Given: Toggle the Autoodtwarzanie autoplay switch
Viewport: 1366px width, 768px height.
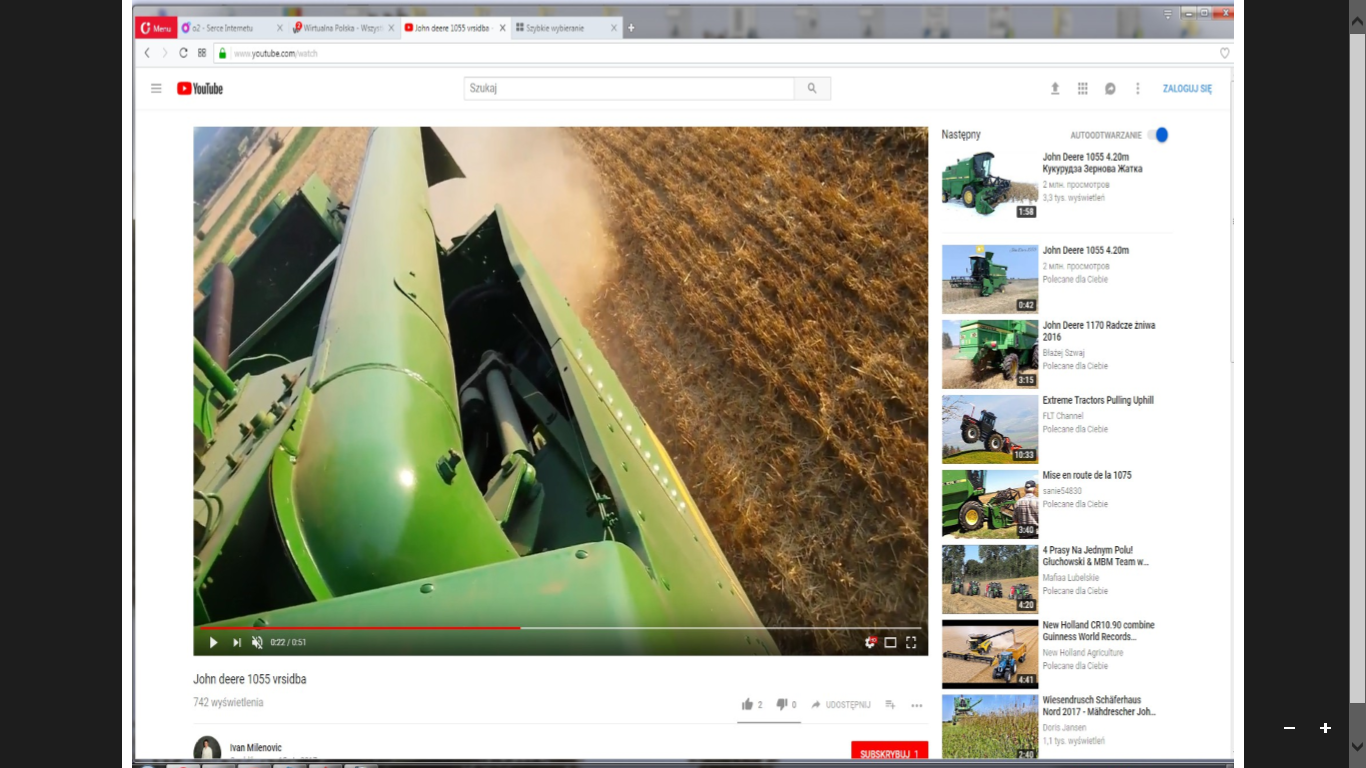Looking at the screenshot, I should pyautogui.click(x=1158, y=135).
